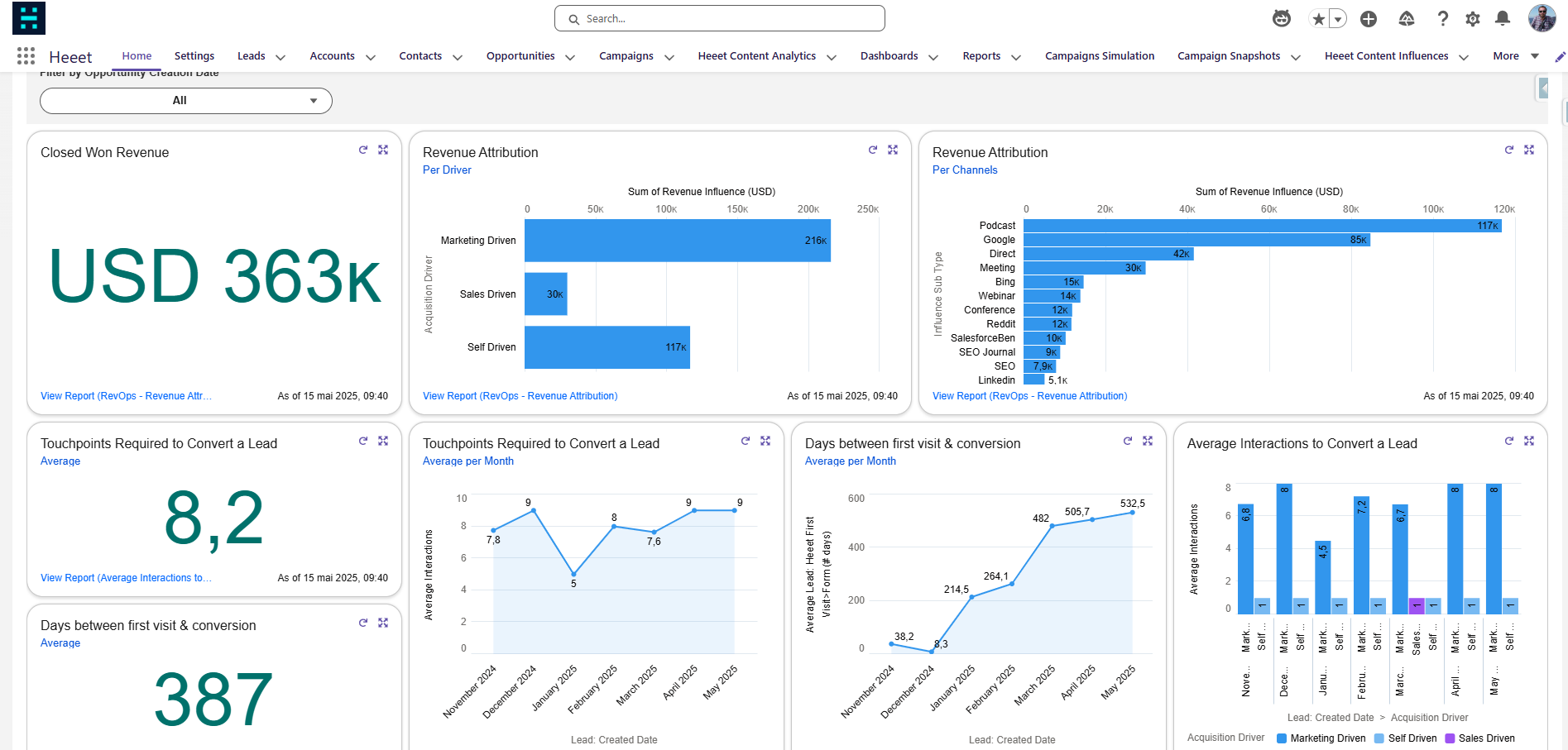
Task: Click the Einstein assistant icon
Action: pyautogui.click(x=1282, y=18)
